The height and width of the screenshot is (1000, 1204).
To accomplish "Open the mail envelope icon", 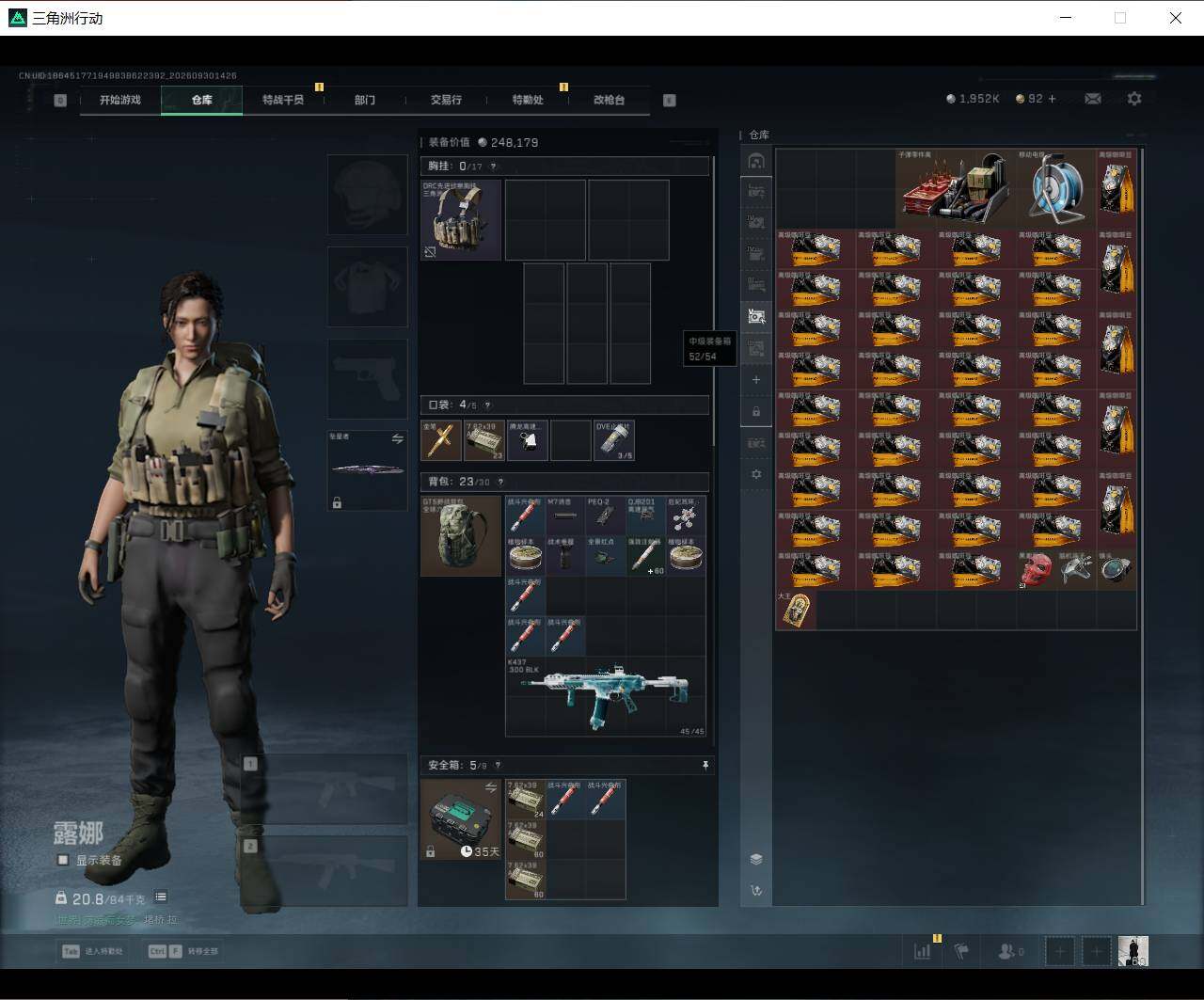I will point(1093,99).
